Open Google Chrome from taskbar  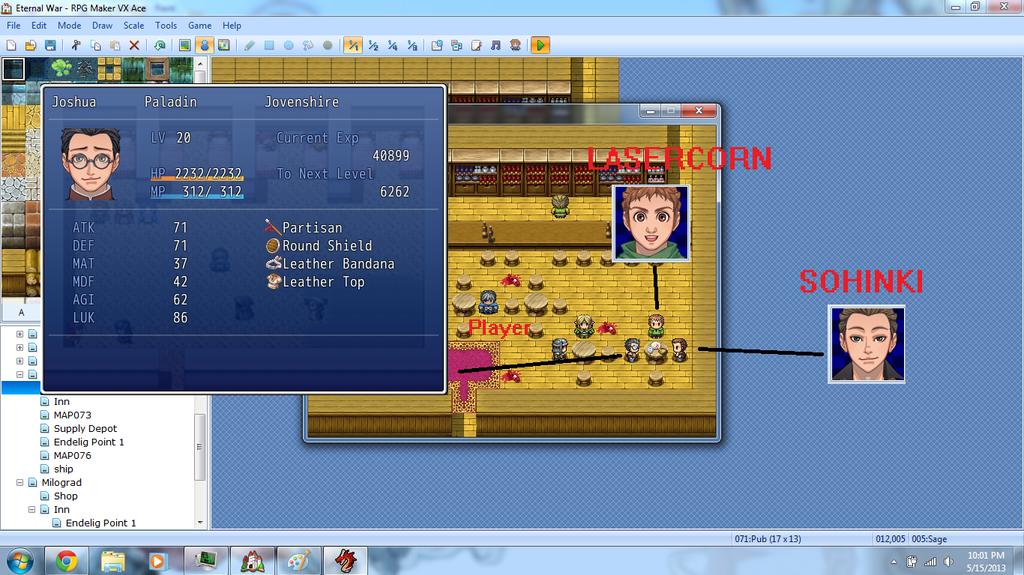66,561
